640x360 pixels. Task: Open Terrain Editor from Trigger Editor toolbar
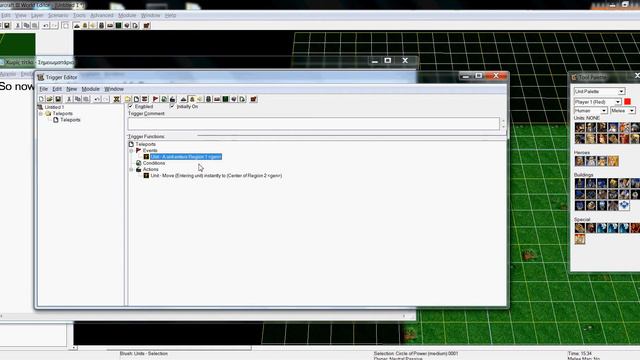tap(183, 99)
